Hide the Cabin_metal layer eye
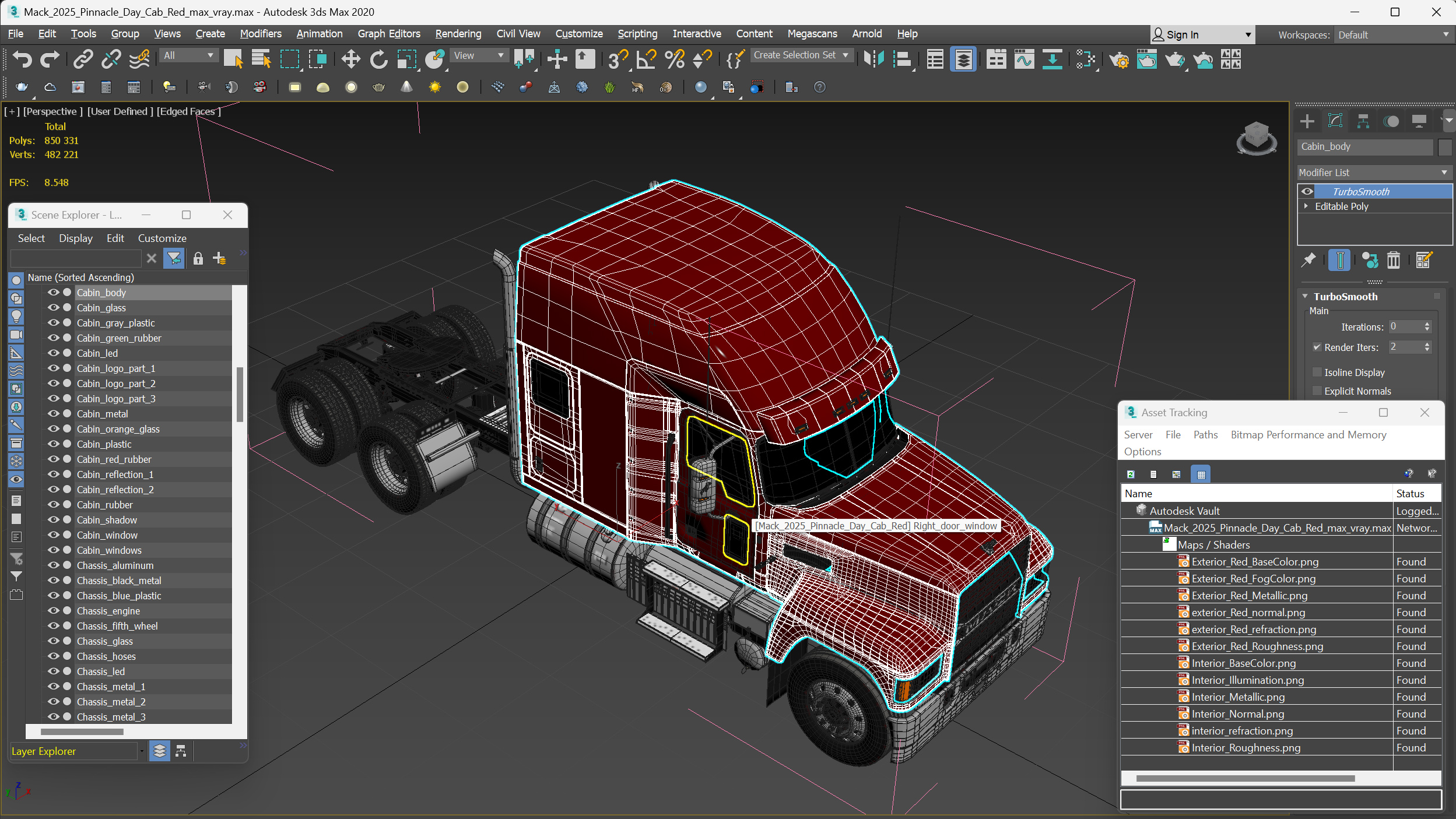 click(x=54, y=413)
